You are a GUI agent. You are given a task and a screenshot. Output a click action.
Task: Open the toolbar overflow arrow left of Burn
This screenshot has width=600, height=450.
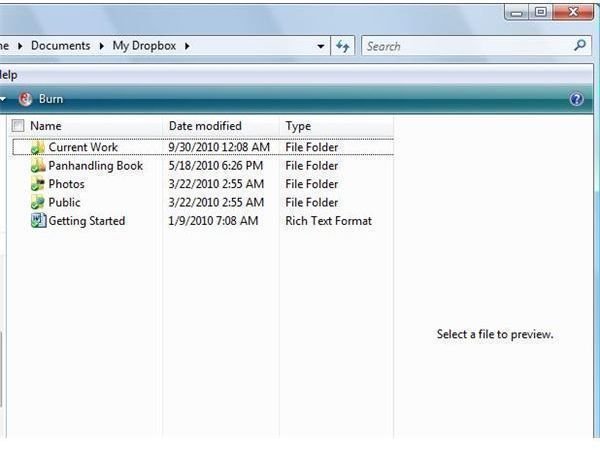click(3, 99)
